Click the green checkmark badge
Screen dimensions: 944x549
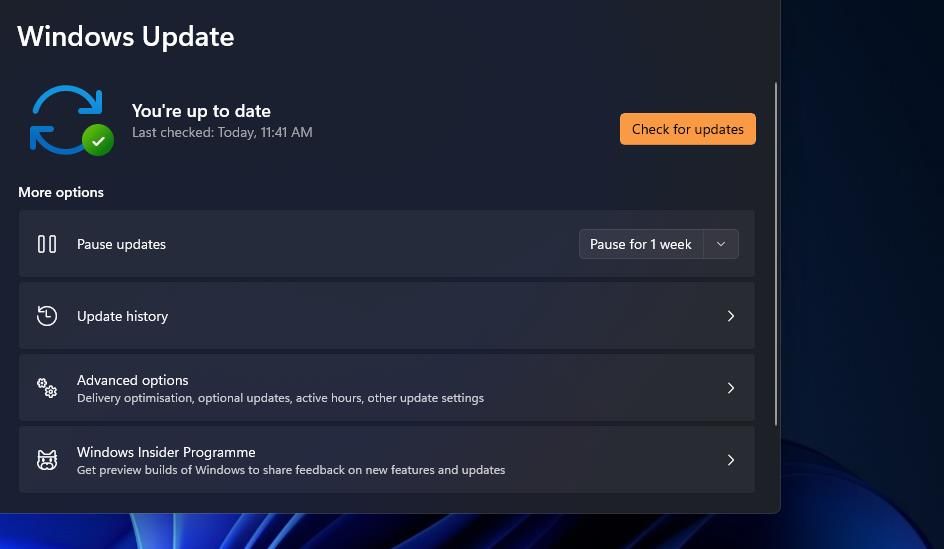pos(98,141)
